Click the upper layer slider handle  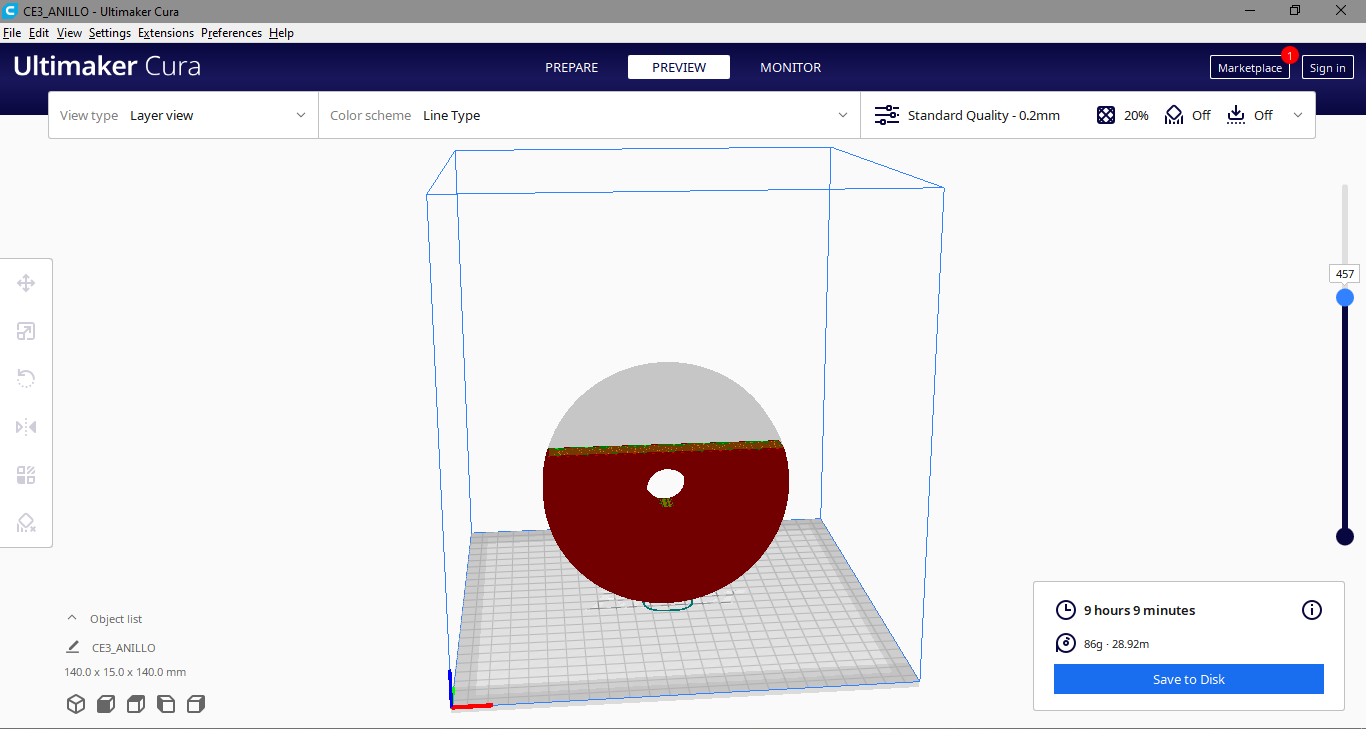[x=1345, y=297]
